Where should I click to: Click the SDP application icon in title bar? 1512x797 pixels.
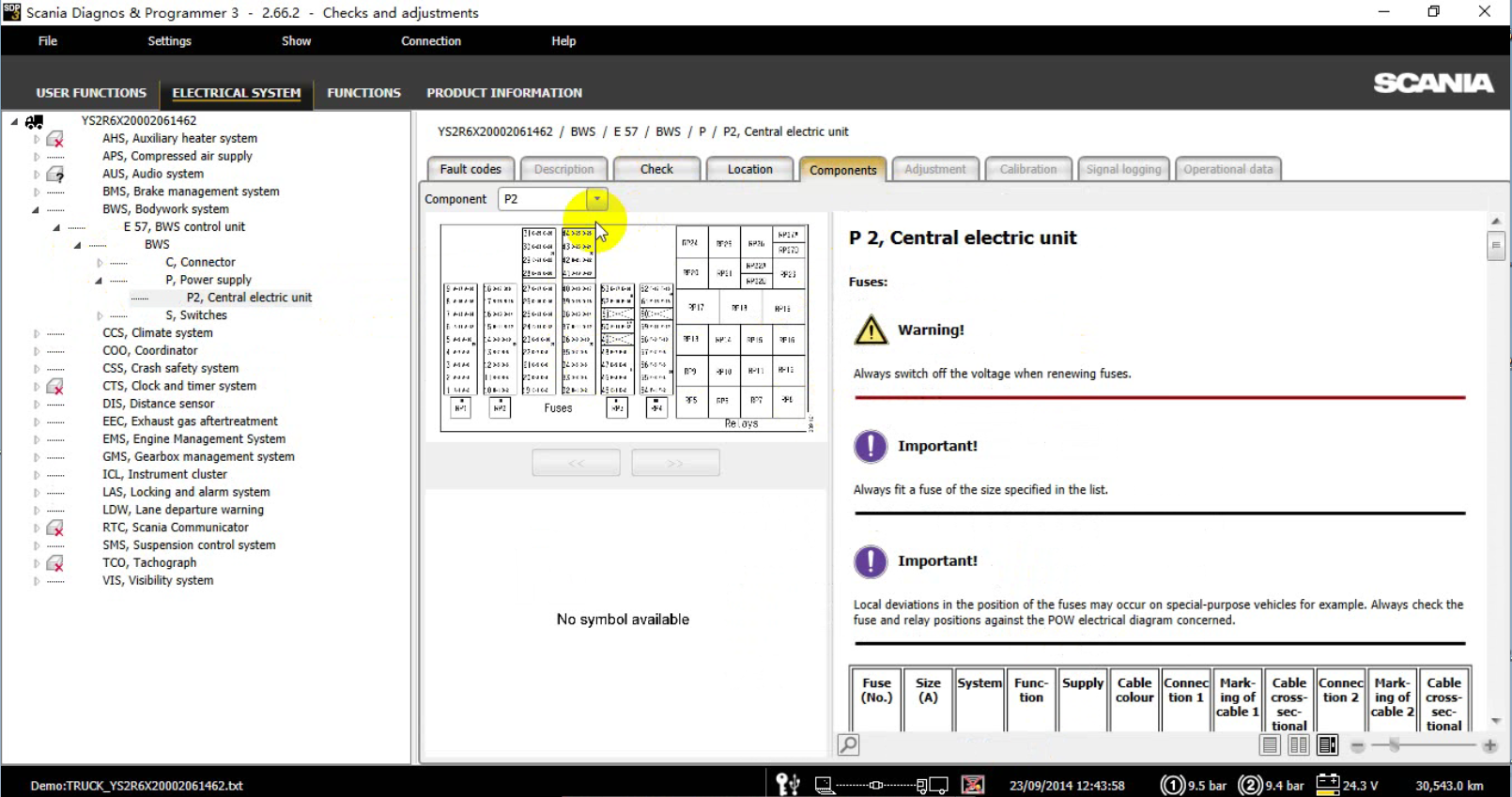click(x=11, y=12)
